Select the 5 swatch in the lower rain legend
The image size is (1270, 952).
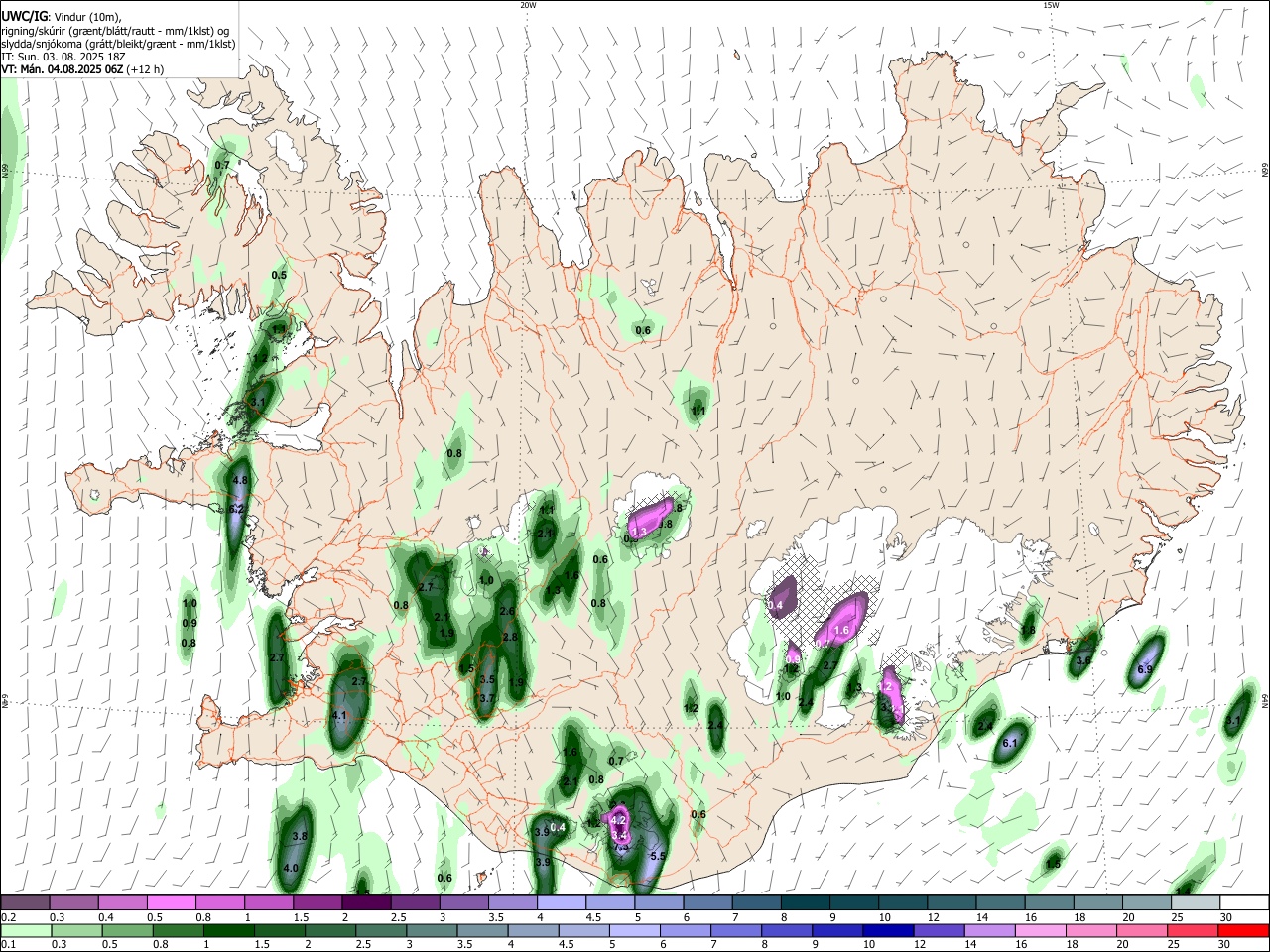634,930
